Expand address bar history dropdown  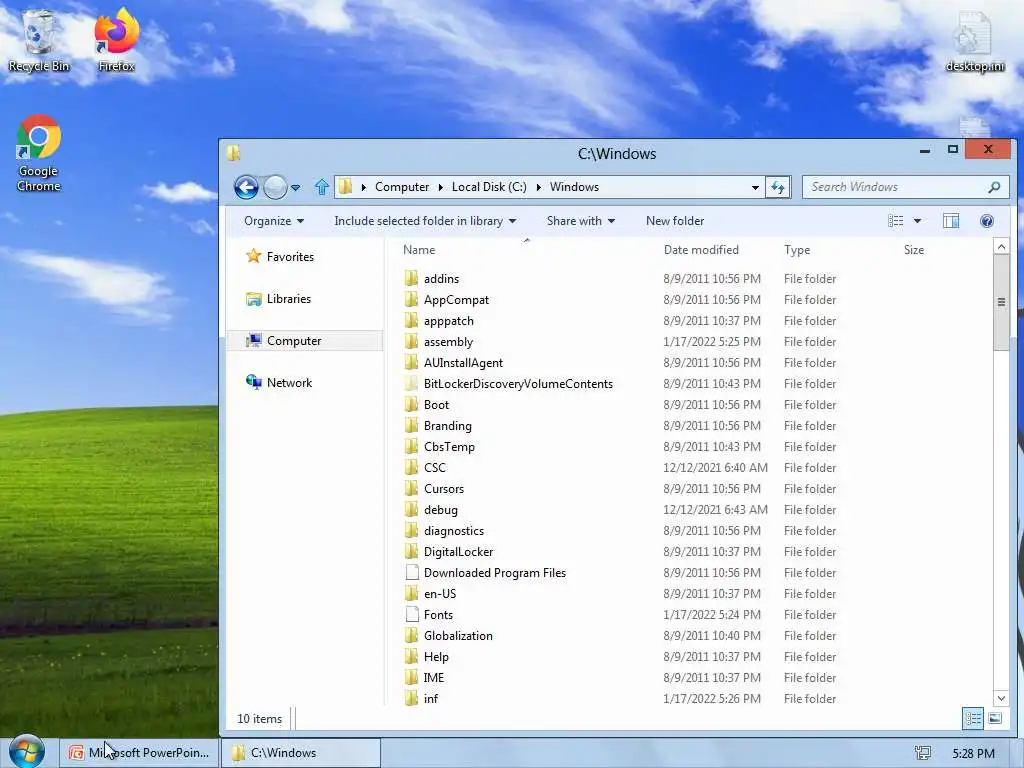tap(755, 187)
